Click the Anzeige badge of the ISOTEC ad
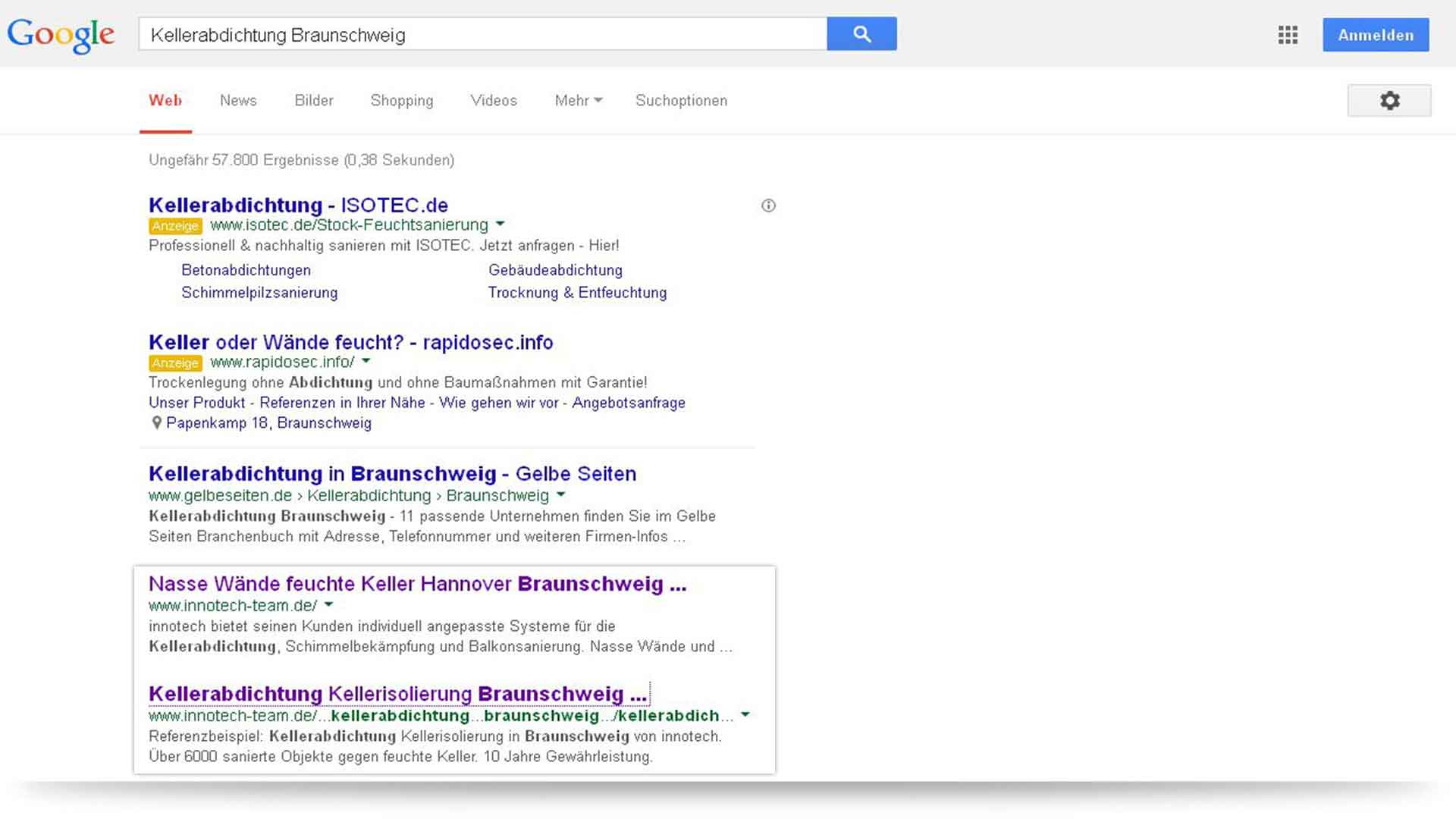This screenshot has height=819, width=1456. (x=175, y=226)
